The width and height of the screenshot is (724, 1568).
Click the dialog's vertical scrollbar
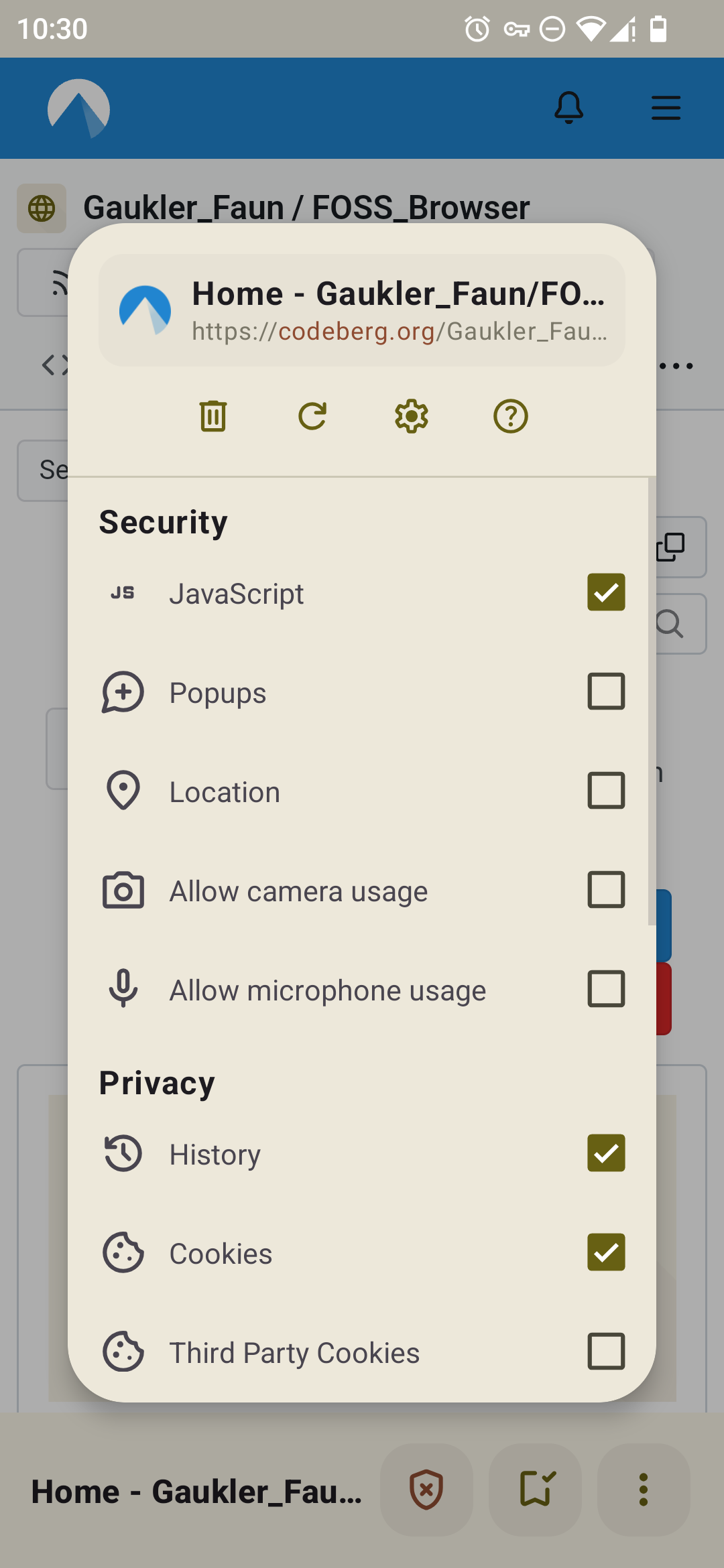[x=651, y=701]
